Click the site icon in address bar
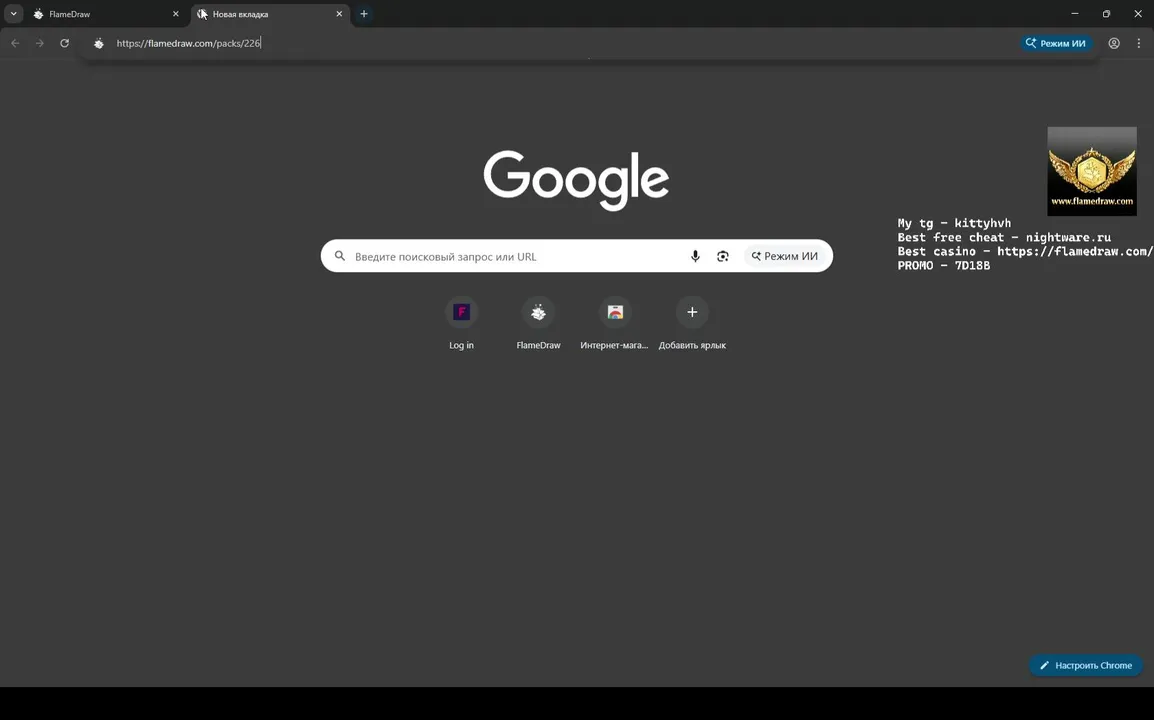1154x720 pixels. point(99,43)
